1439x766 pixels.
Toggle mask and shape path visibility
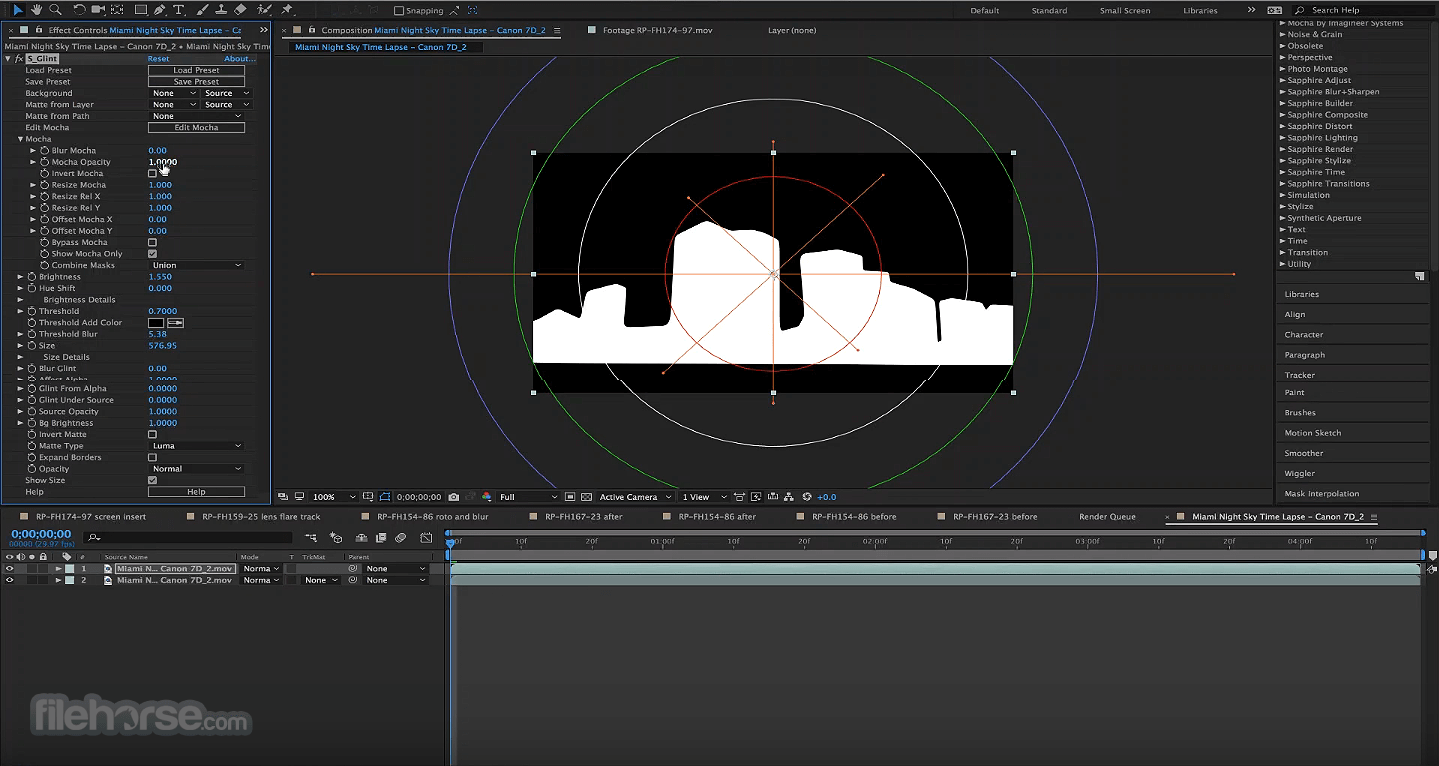[384, 497]
